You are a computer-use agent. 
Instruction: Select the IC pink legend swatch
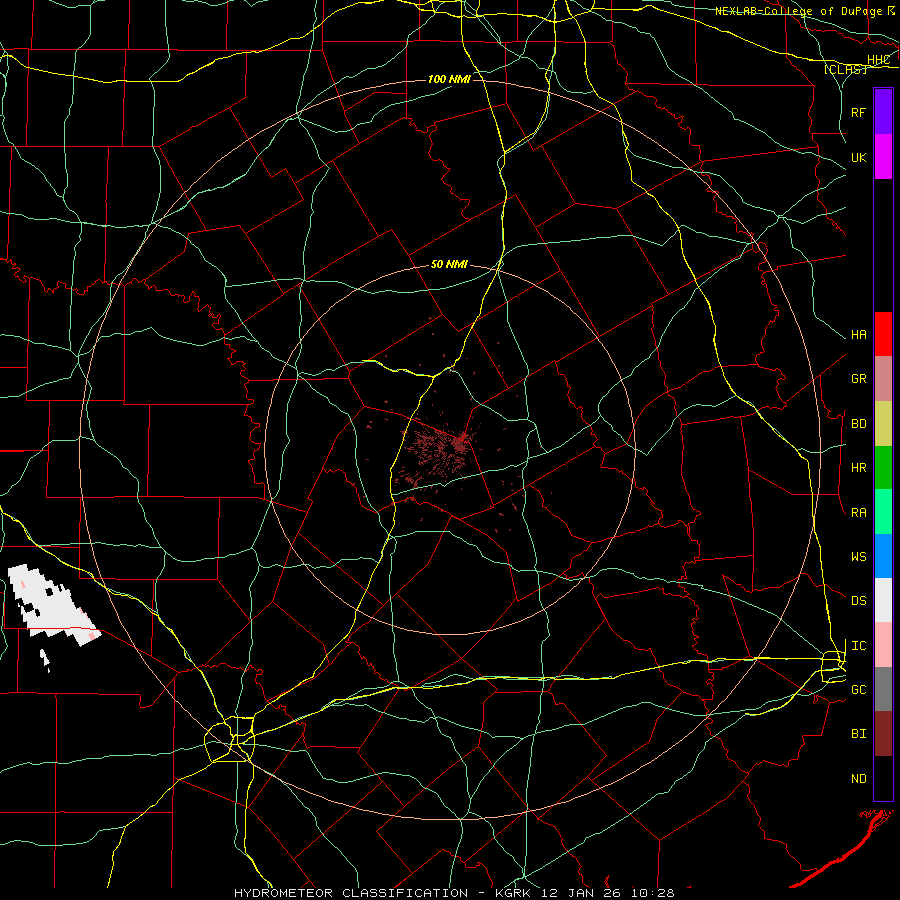point(883,645)
